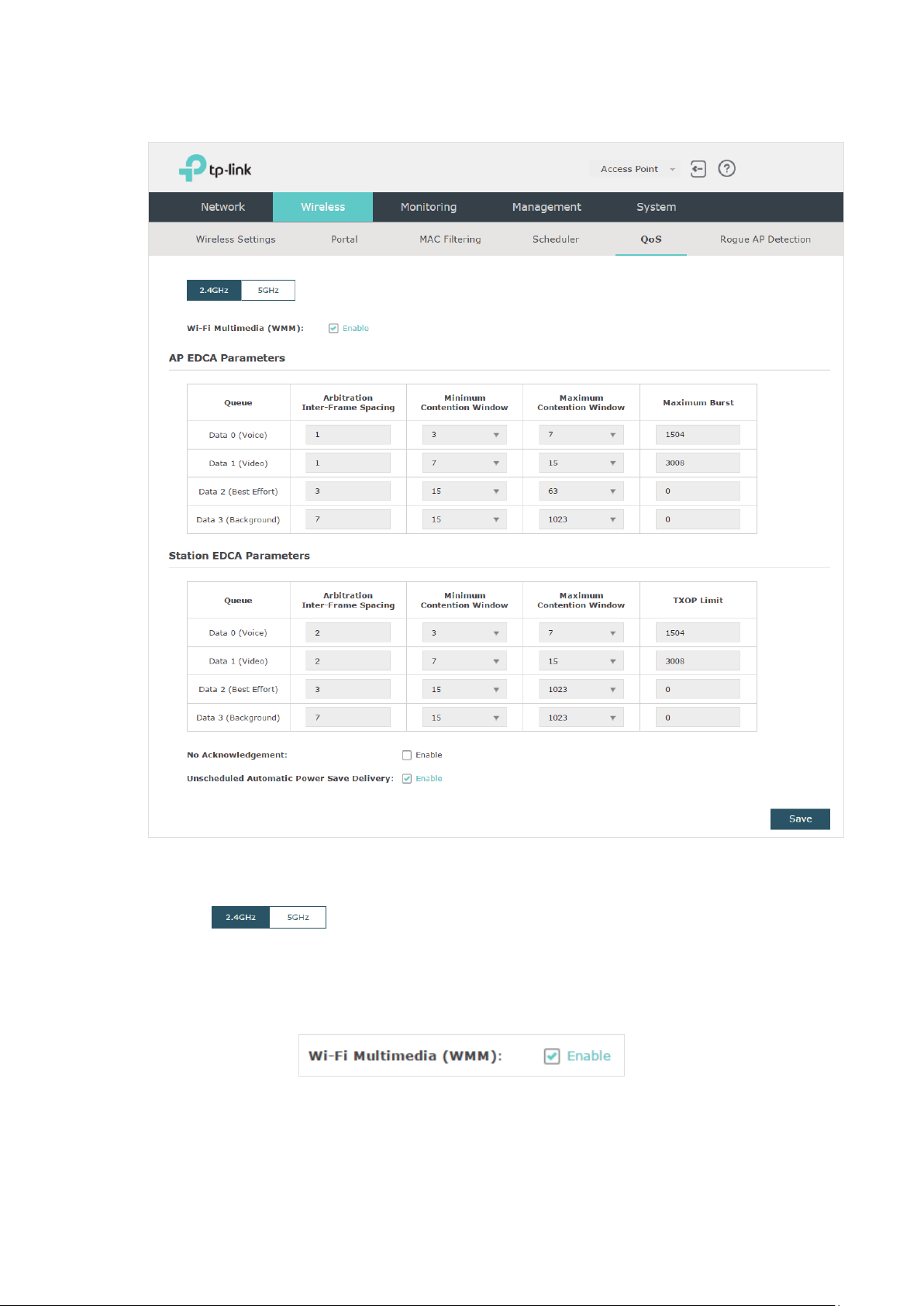Click the AP EDCA Parameters heading

(x=227, y=358)
